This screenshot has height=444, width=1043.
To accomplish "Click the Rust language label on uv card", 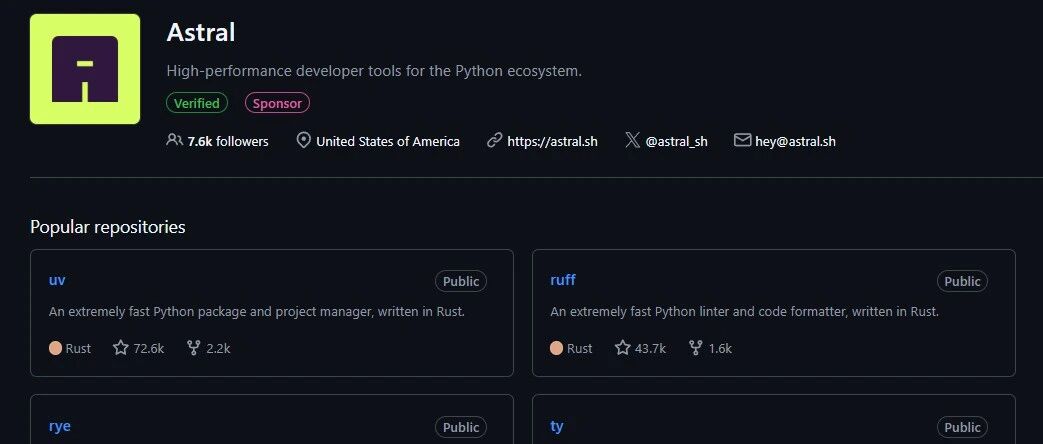I will click(78, 348).
